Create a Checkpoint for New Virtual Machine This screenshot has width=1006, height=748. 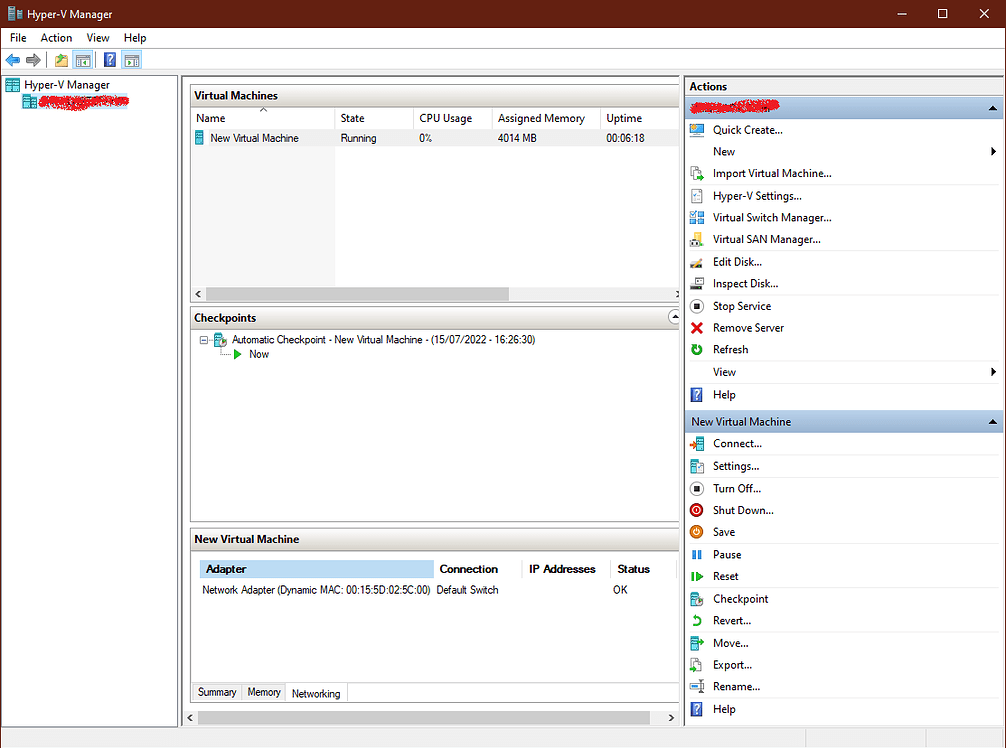tap(744, 598)
